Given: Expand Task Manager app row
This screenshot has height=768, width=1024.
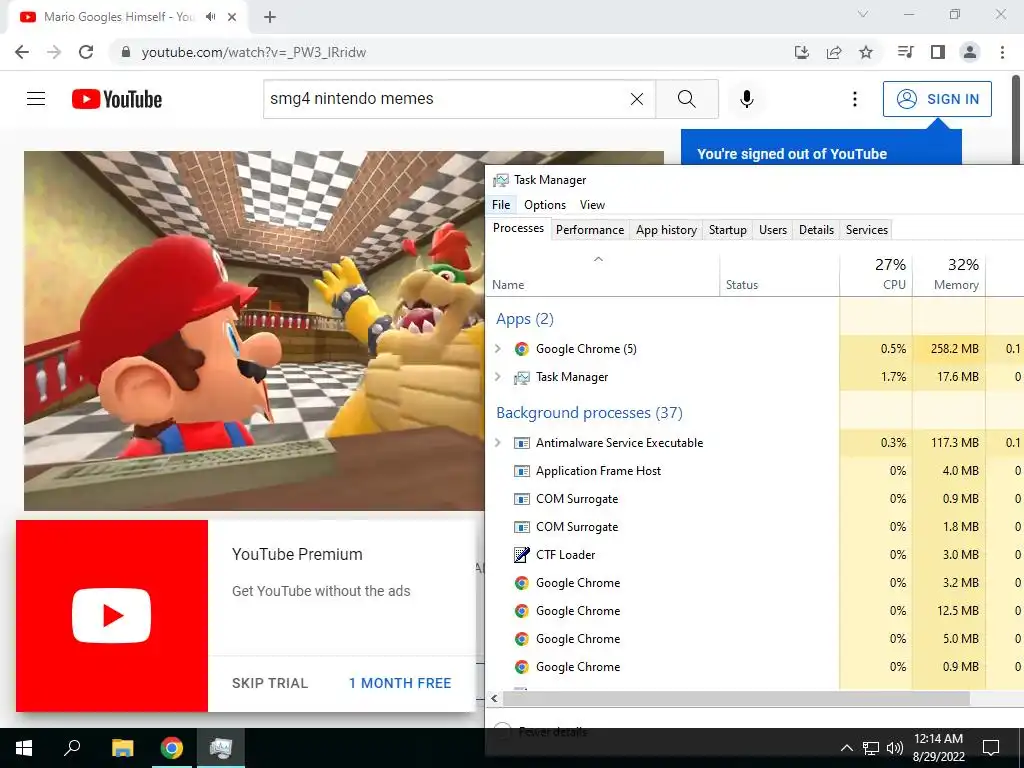Looking at the screenshot, I should (498, 377).
